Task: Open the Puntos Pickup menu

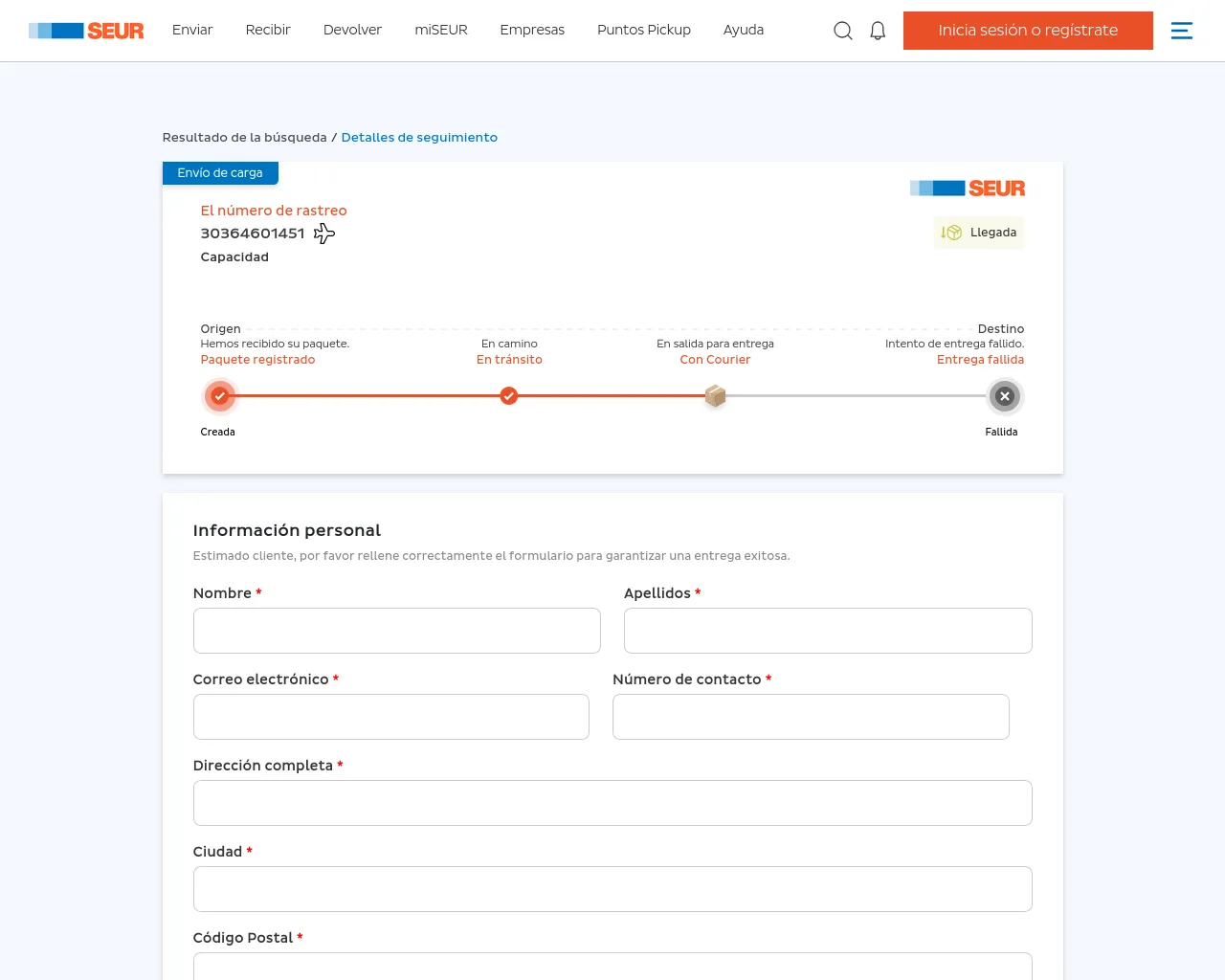Action: (x=644, y=30)
